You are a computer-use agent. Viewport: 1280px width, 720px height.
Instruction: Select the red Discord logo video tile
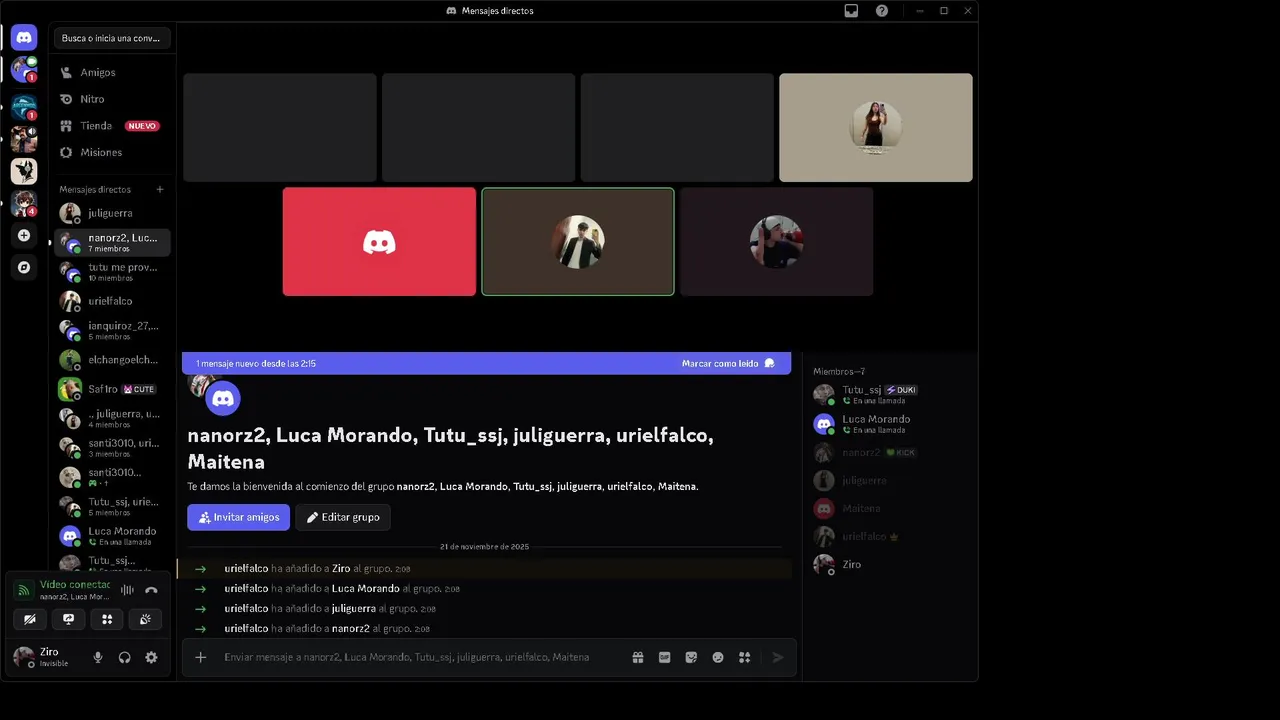coord(379,242)
